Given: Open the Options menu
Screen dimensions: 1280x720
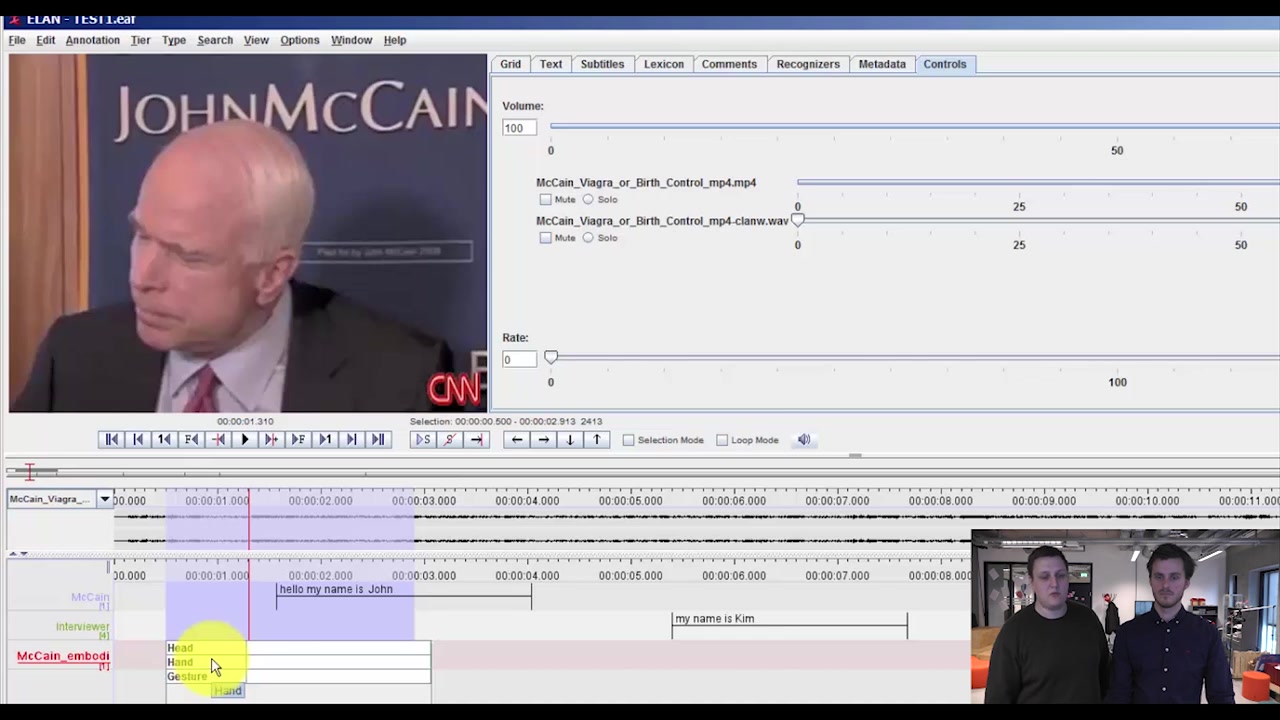Looking at the screenshot, I should click(300, 40).
